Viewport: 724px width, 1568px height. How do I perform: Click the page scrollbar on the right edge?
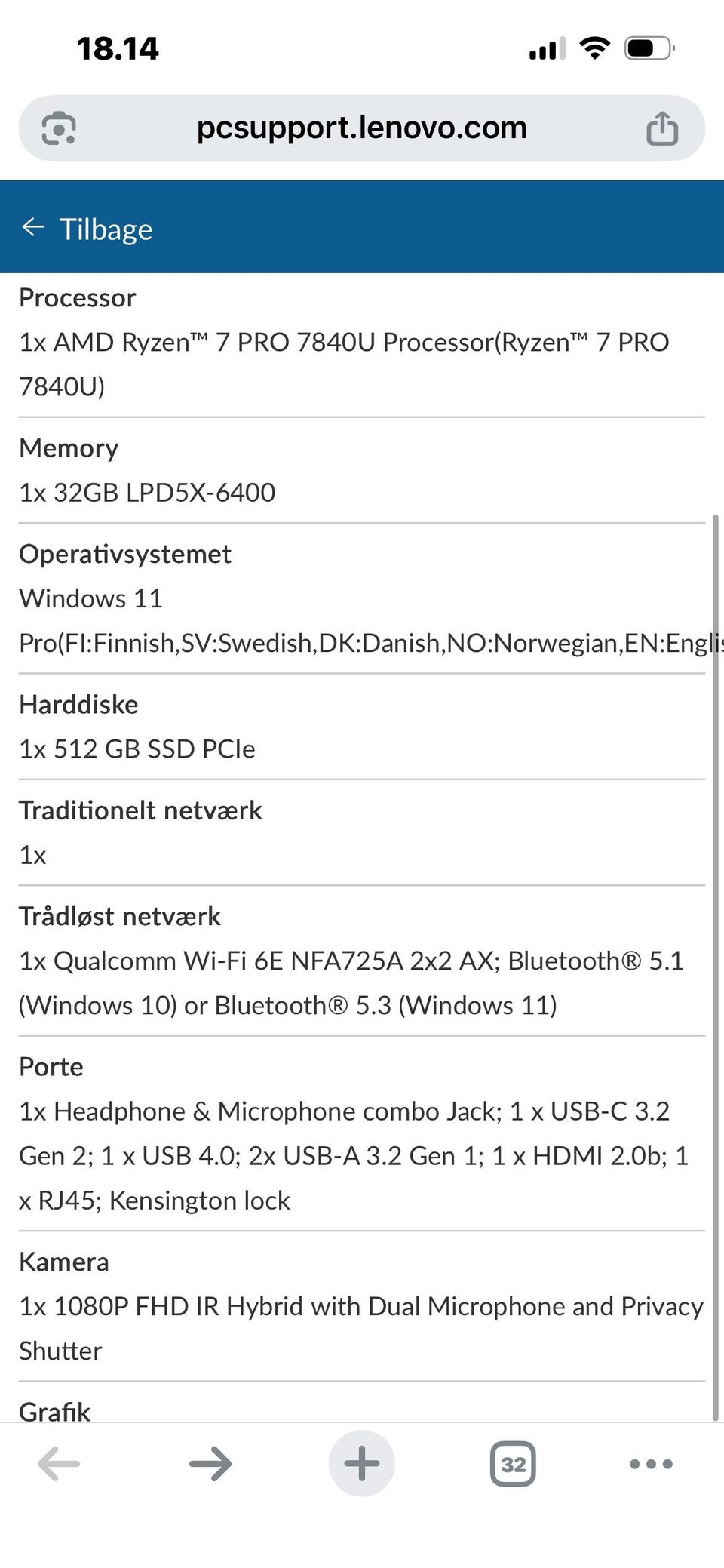pyautogui.click(x=716, y=966)
